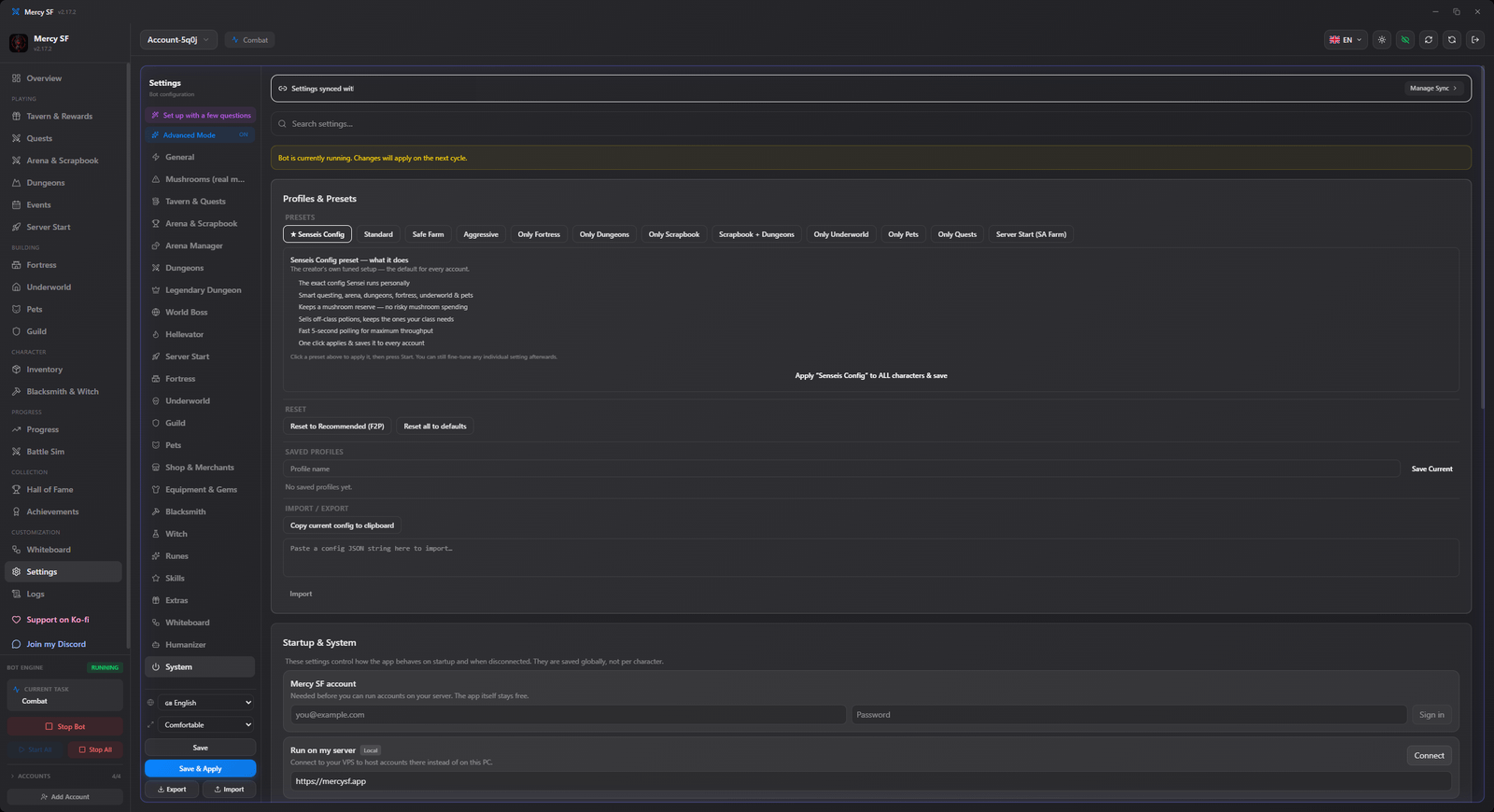The height and width of the screenshot is (812, 1494).
Task: Click the Mercy SF avatar in sidebar header
Action: coord(19,43)
